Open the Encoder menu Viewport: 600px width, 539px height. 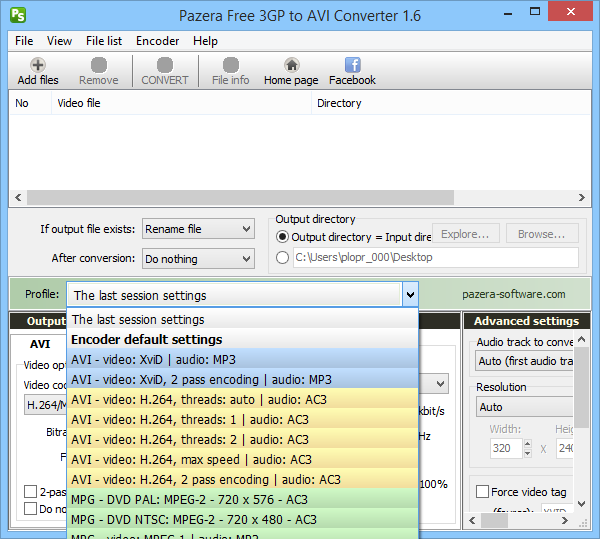coord(157,41)
